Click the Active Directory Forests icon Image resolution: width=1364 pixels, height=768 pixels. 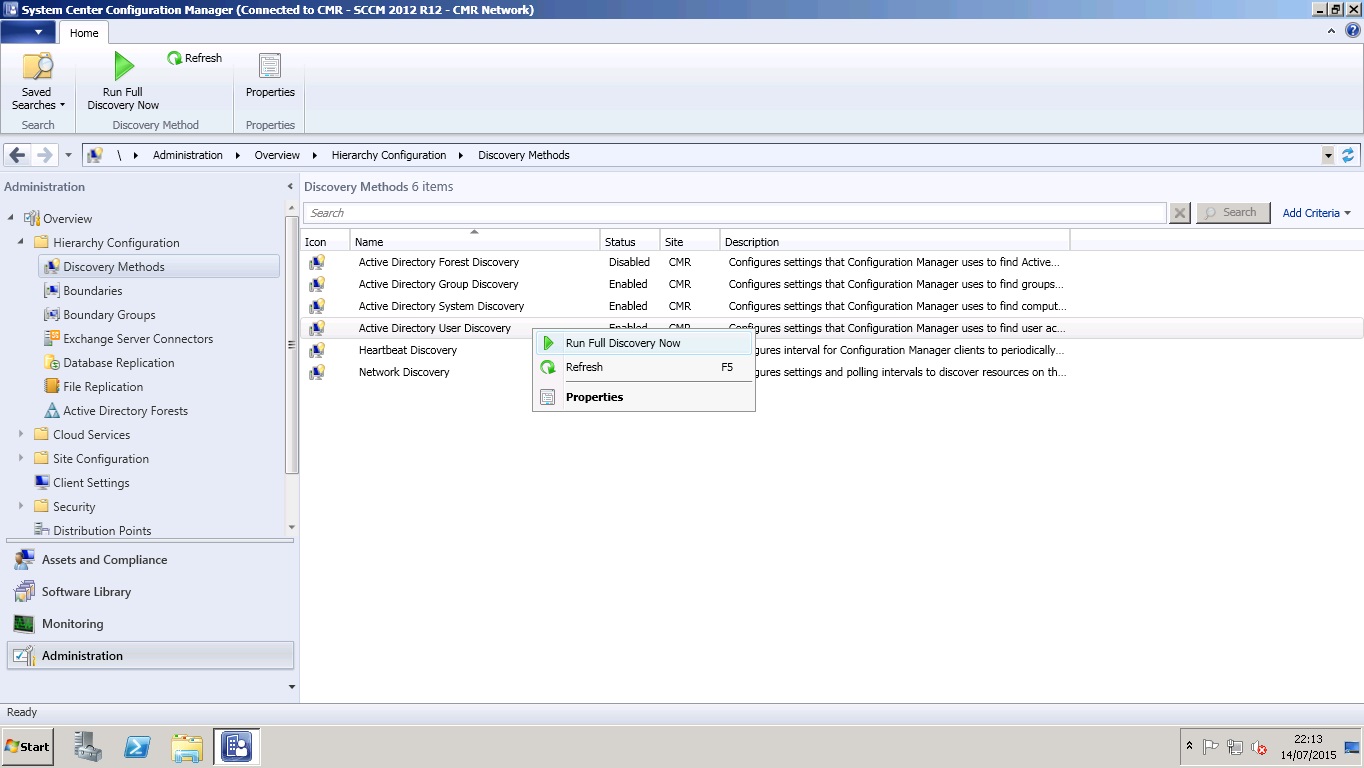pos(53,411)
